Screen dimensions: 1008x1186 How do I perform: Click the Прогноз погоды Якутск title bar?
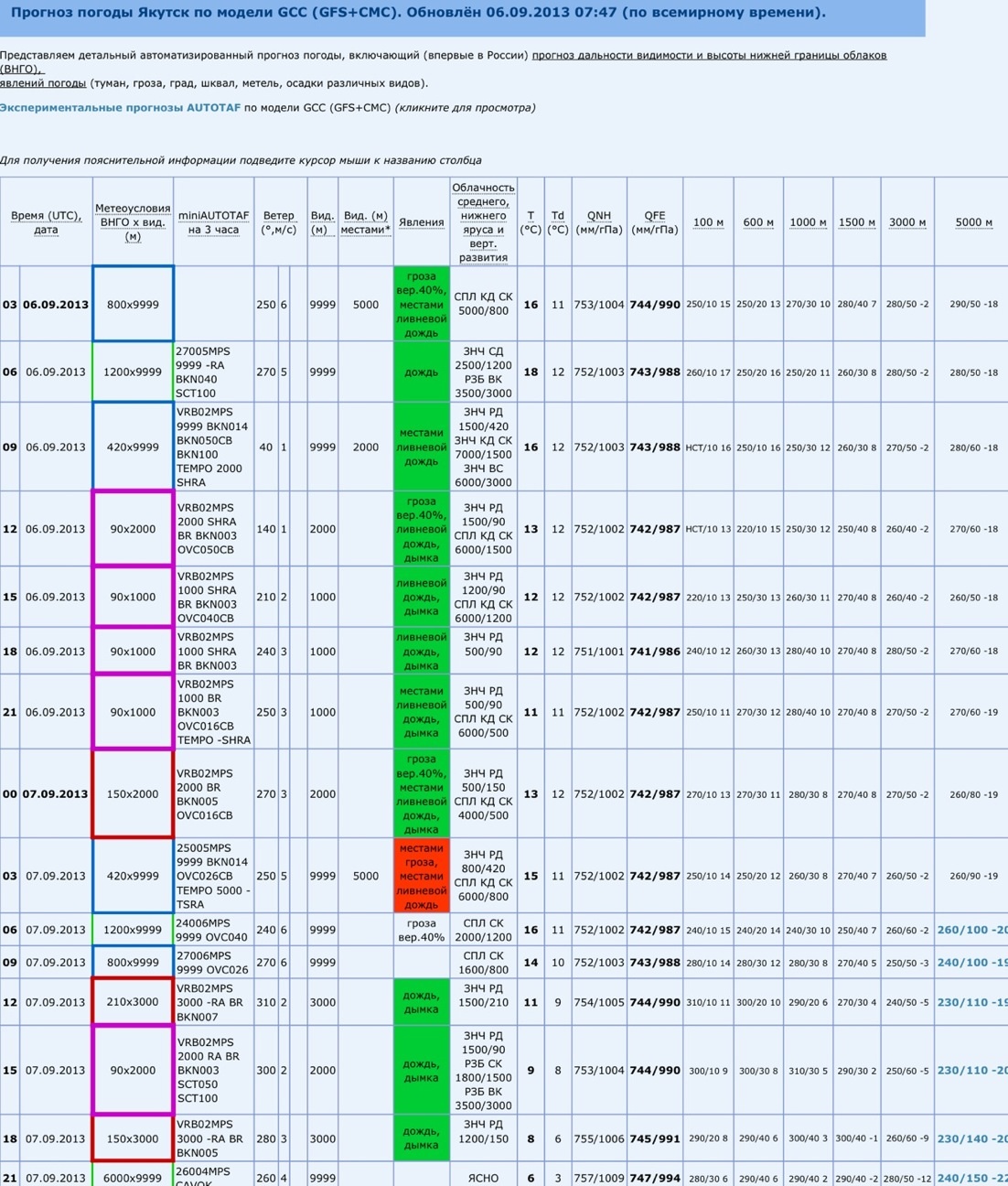[462, 14]
